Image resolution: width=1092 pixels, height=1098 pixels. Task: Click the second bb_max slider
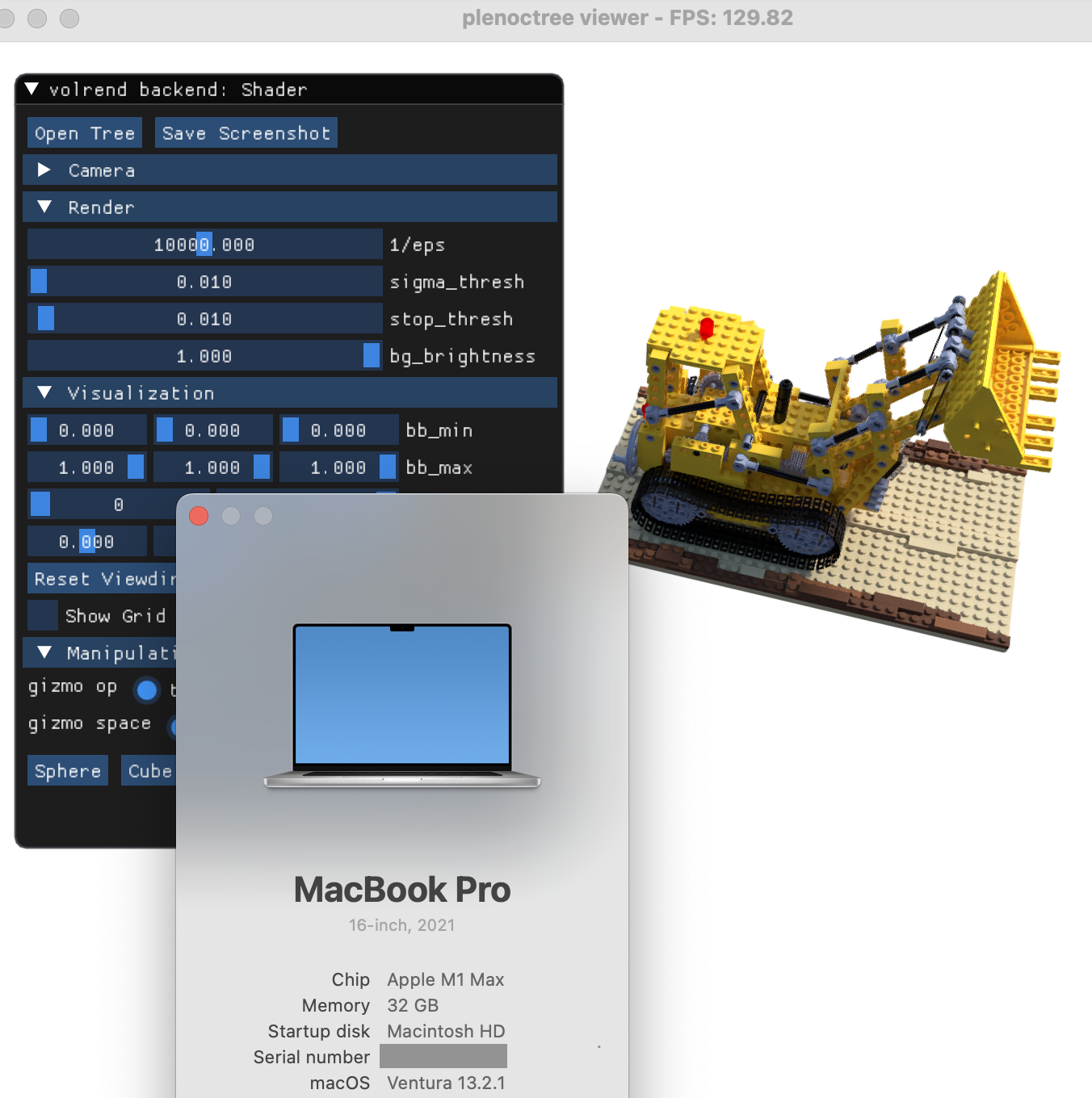[213, 467]
